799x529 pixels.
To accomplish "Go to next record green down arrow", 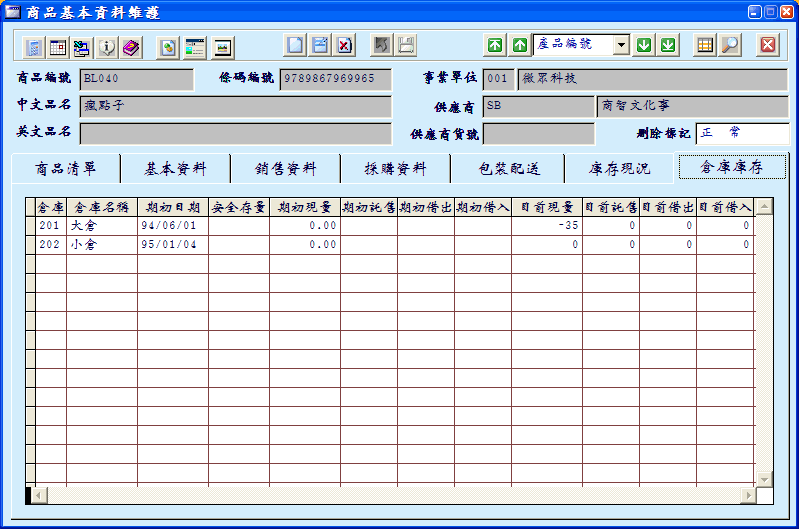I will tap(644, 45).
